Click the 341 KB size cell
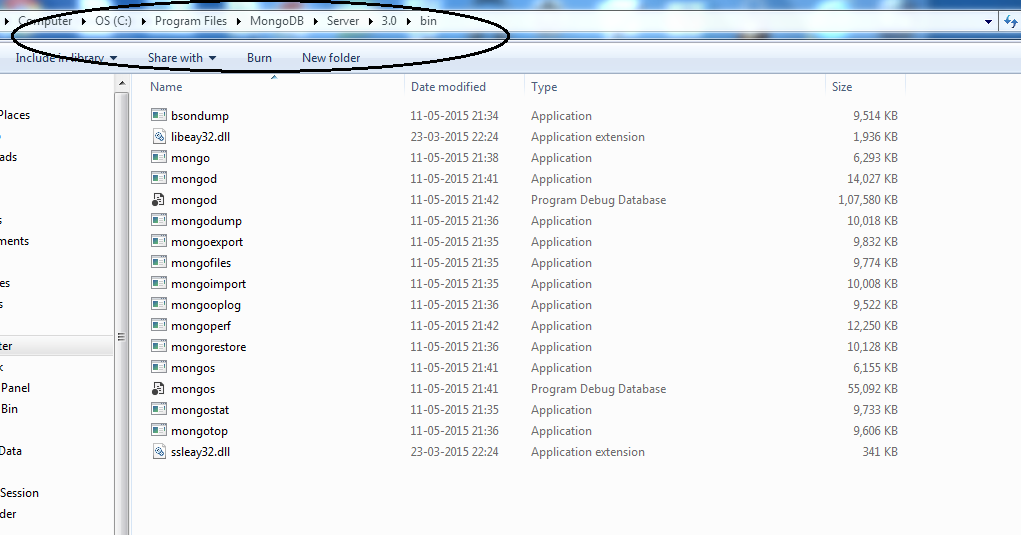Screen dimensions: 1021x535 tap(880, 452)
